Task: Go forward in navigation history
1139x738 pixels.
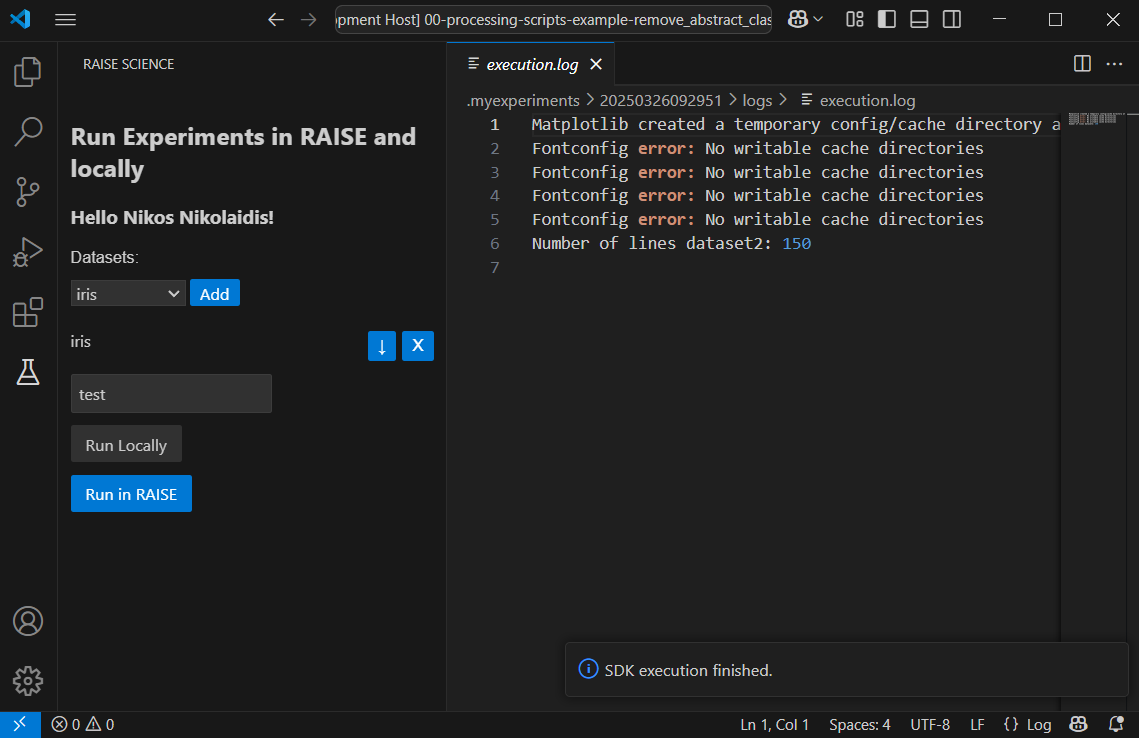Action: (x=309, y=20)
